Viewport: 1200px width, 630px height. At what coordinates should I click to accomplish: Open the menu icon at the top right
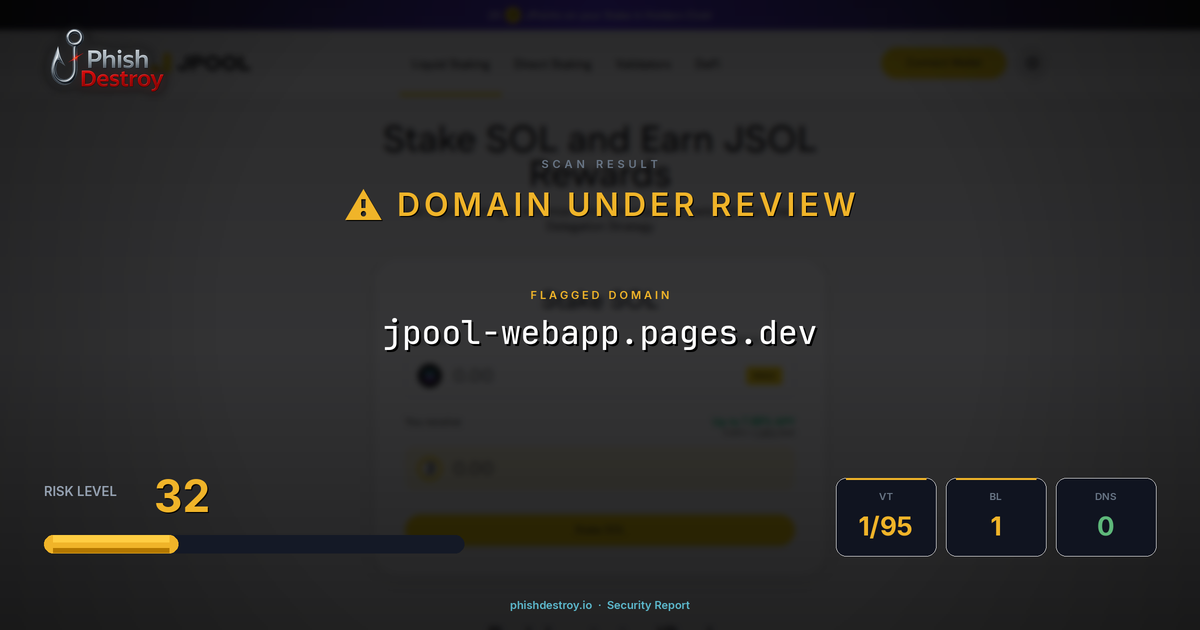1032,62
